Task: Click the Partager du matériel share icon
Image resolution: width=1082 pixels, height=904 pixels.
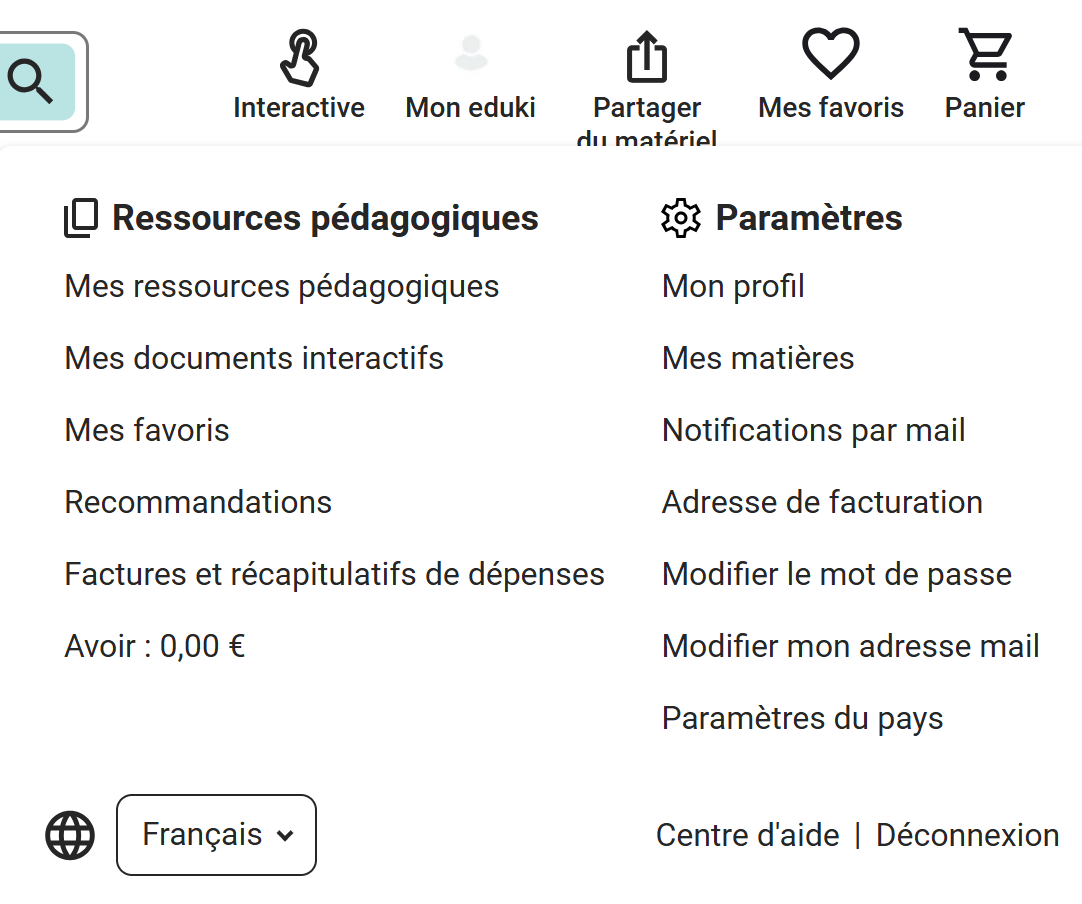Action: (646, 57)
